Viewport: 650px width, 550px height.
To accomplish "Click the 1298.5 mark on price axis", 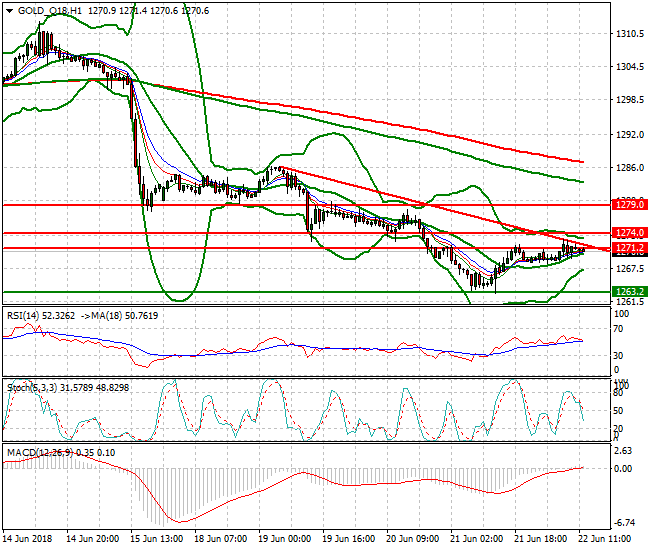I will [627, 100].
